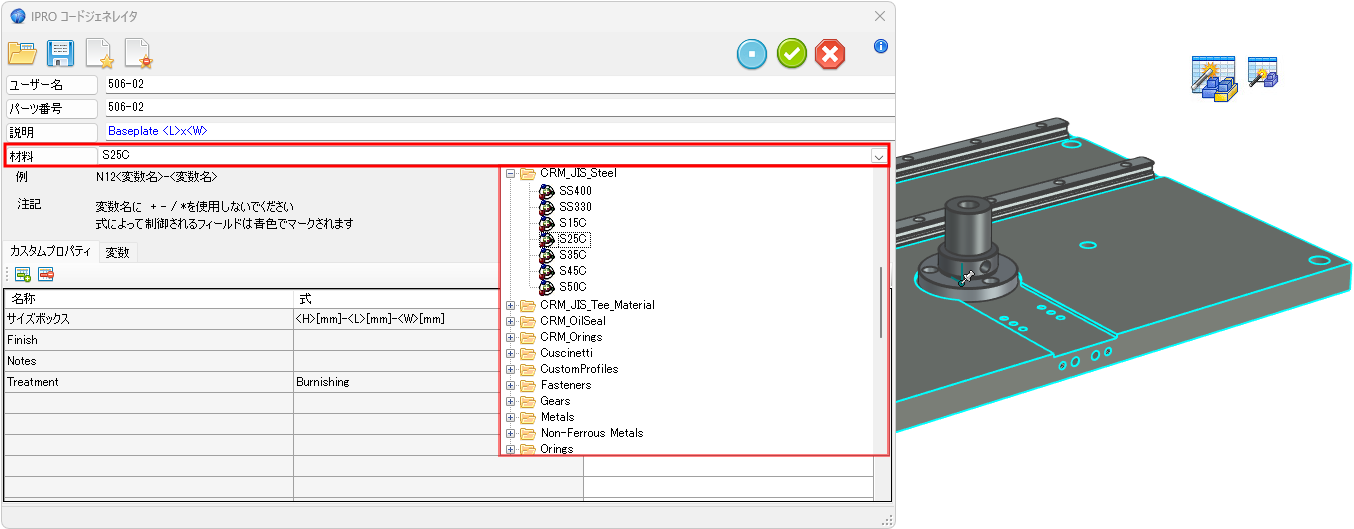Expand the Fasteners folder

point(510,385)
